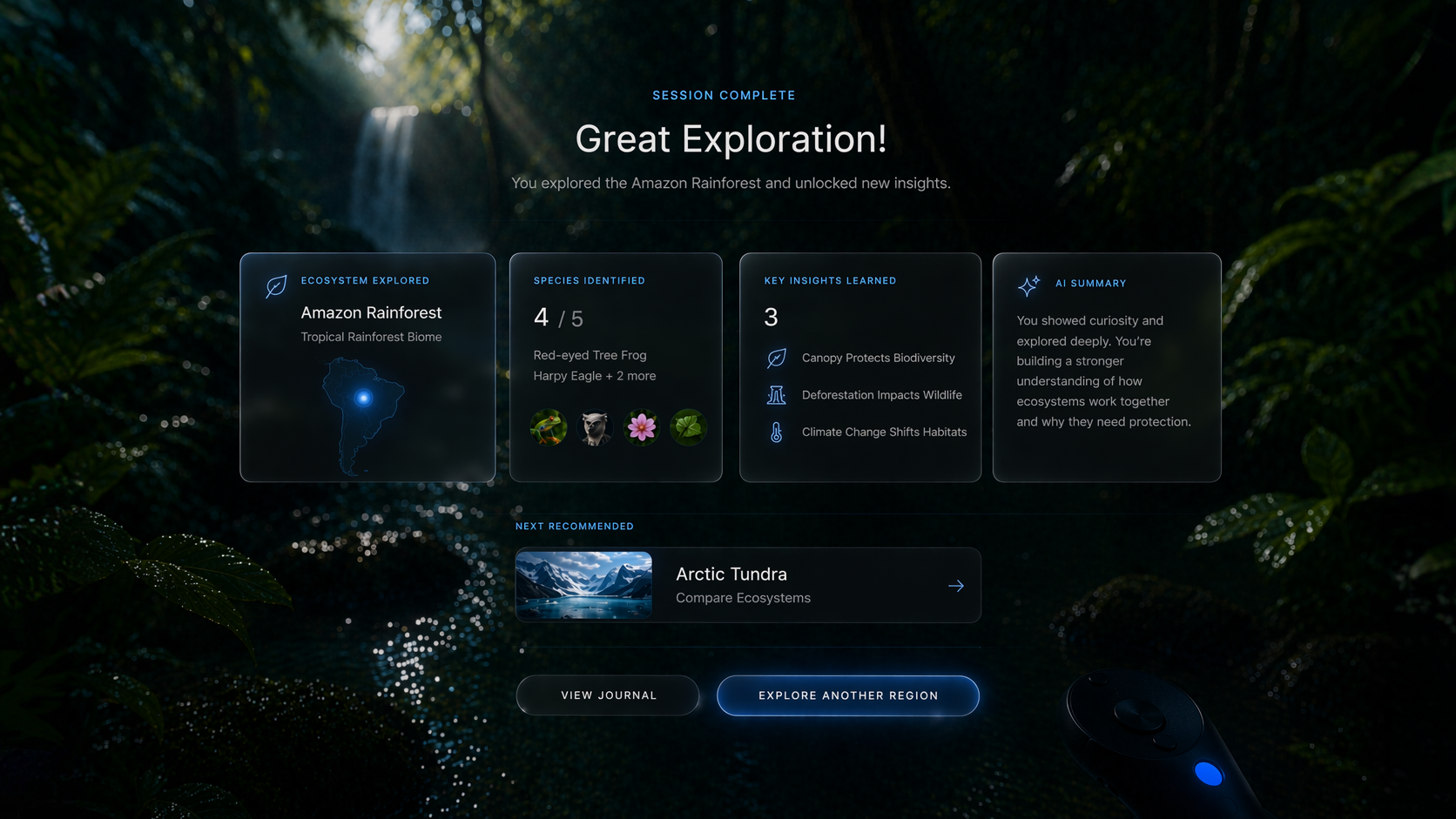This screenshot has width=1456, height=819.
Task: Click the leaf icon beside Canopy Protects Biodiversity
Action: pos(776,358)
